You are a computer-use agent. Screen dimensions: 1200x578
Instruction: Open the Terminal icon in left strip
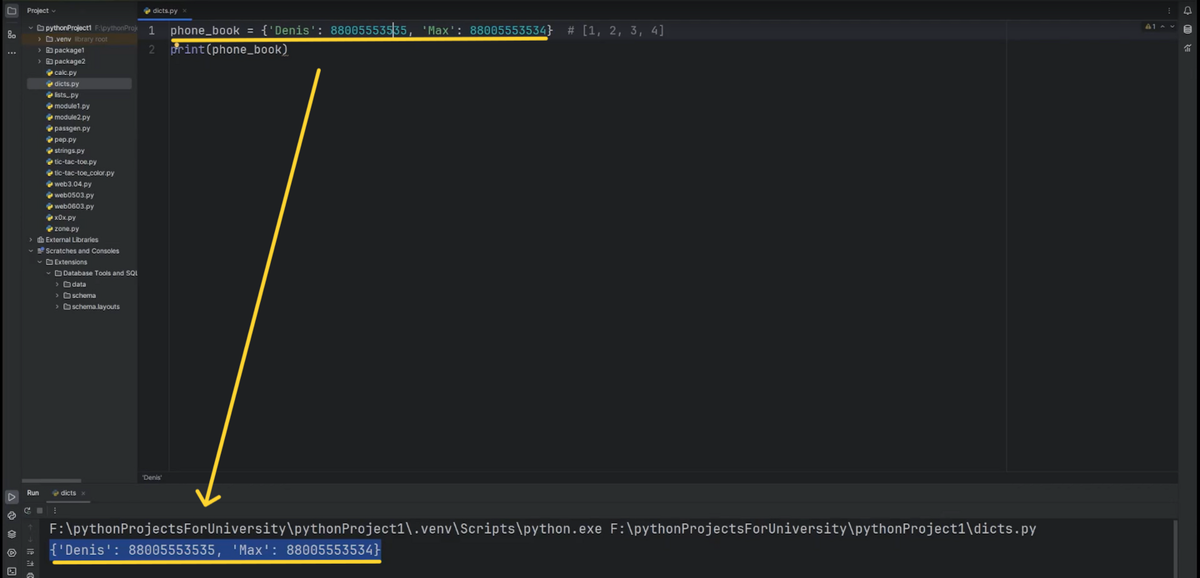[11, 572]
